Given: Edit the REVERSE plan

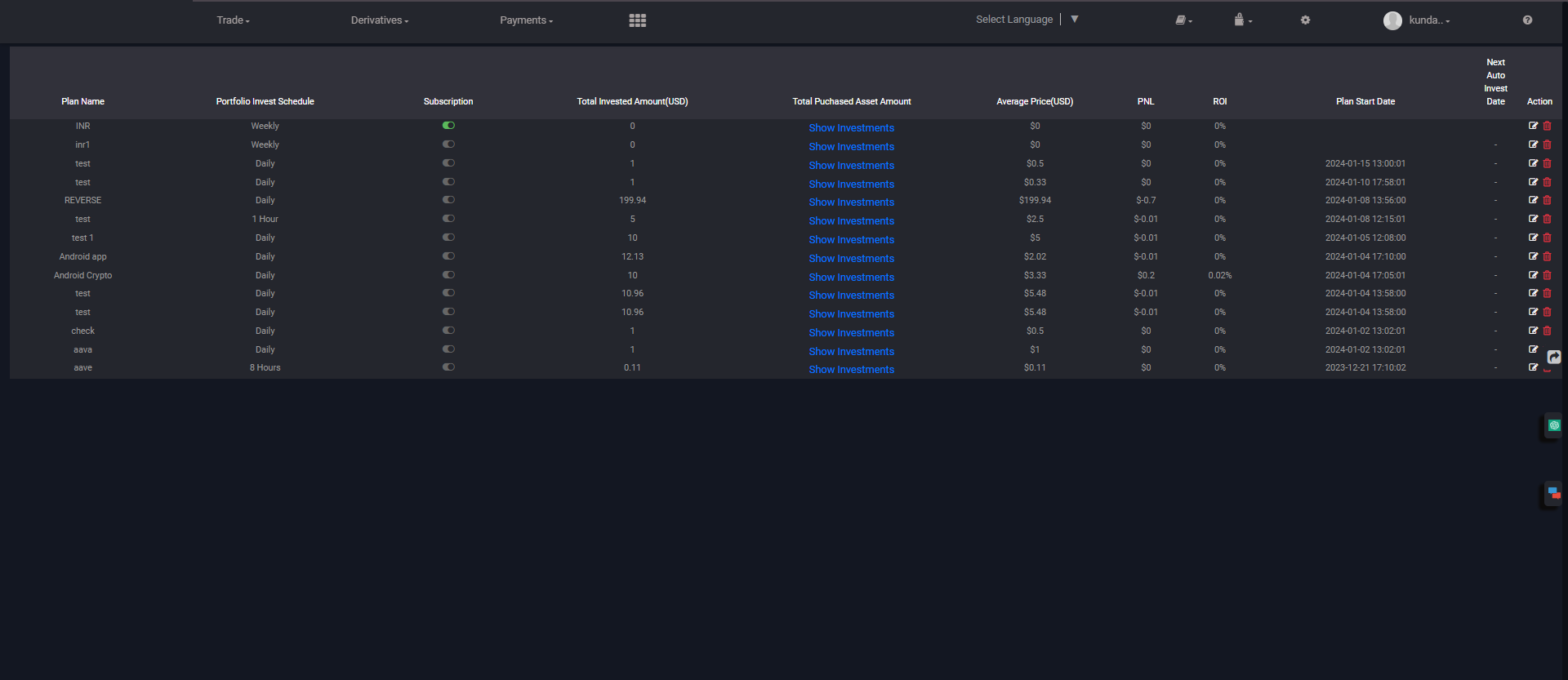Looking at the screenshot, I should tap(1533, 200).
